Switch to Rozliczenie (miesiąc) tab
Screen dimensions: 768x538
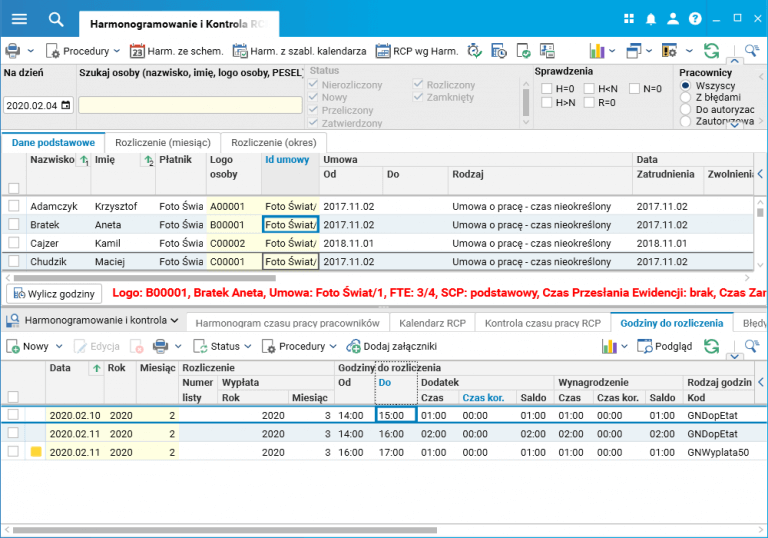(x=163, y=143)
